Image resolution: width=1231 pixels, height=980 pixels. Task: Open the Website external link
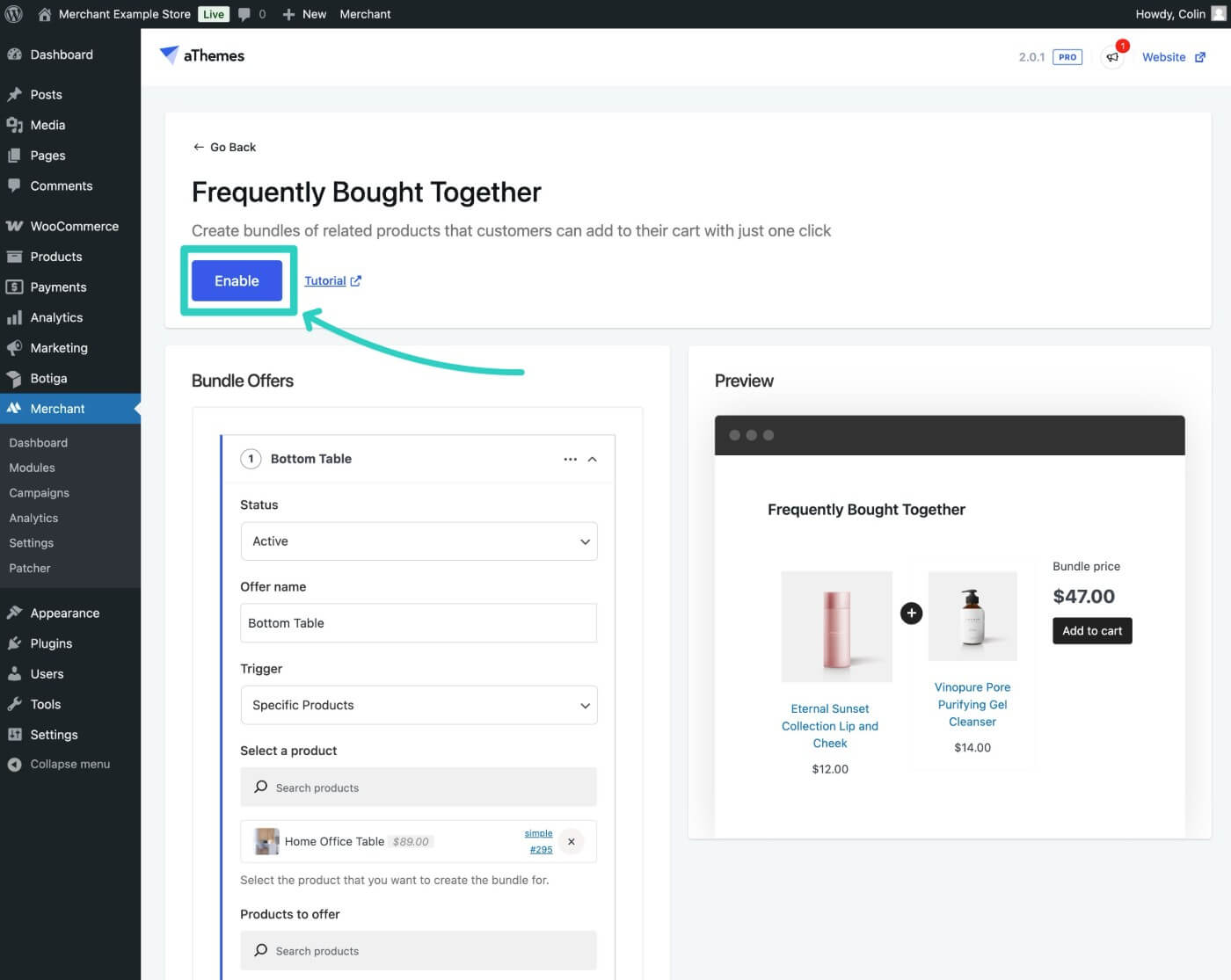[1173, 57]
